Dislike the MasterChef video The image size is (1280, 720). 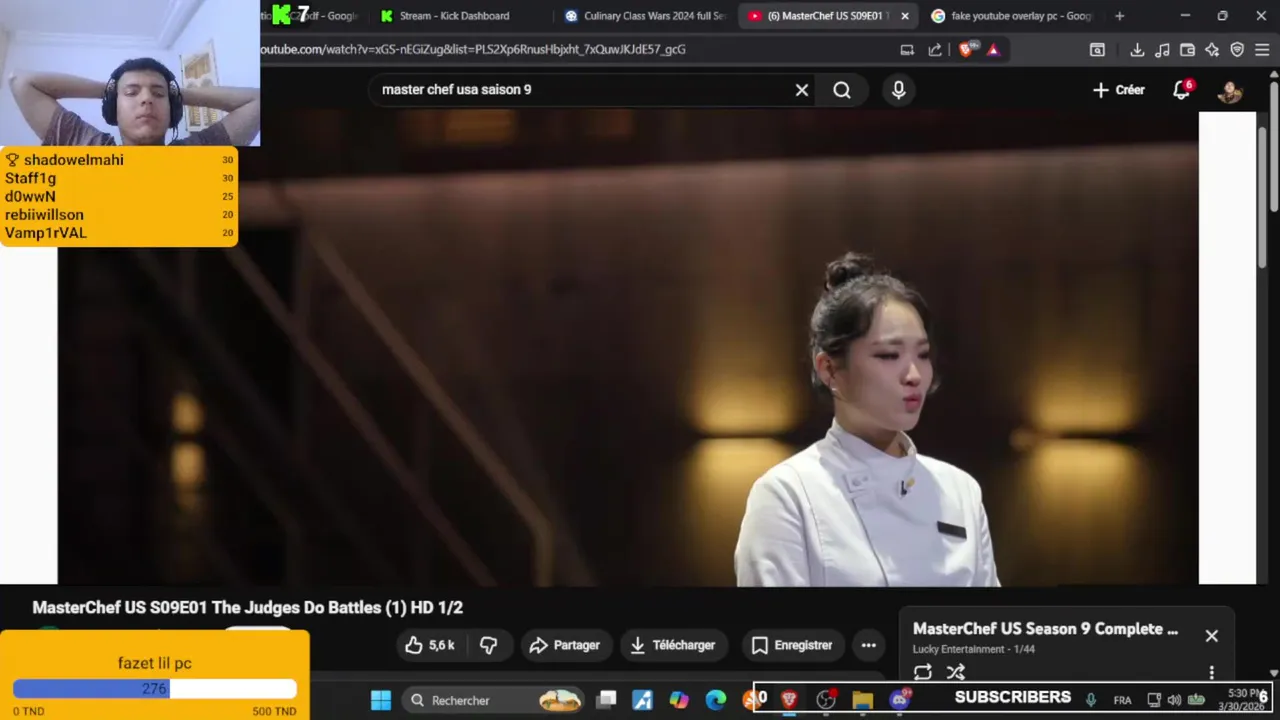point(489,645)
